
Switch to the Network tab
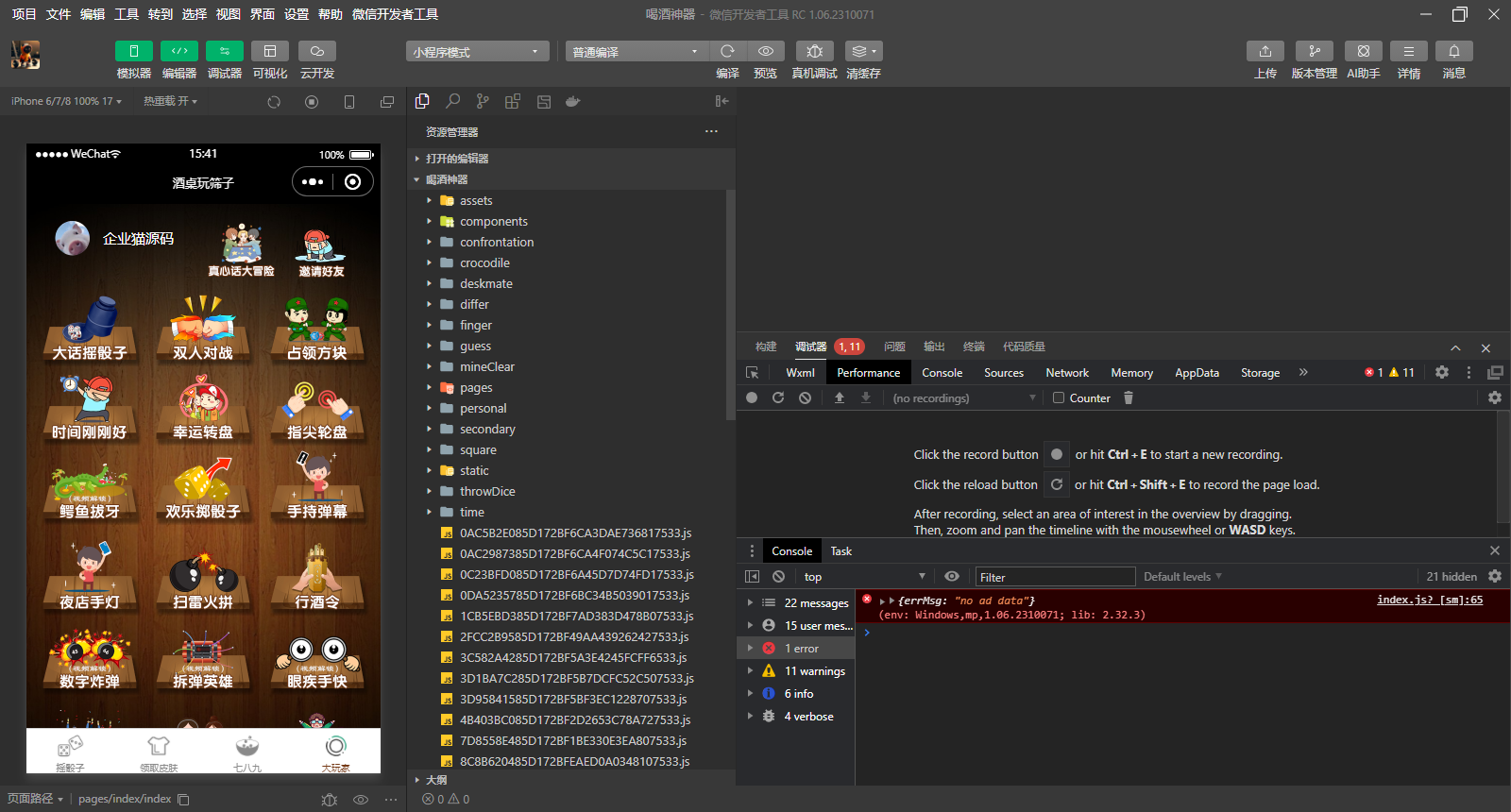1066,373
